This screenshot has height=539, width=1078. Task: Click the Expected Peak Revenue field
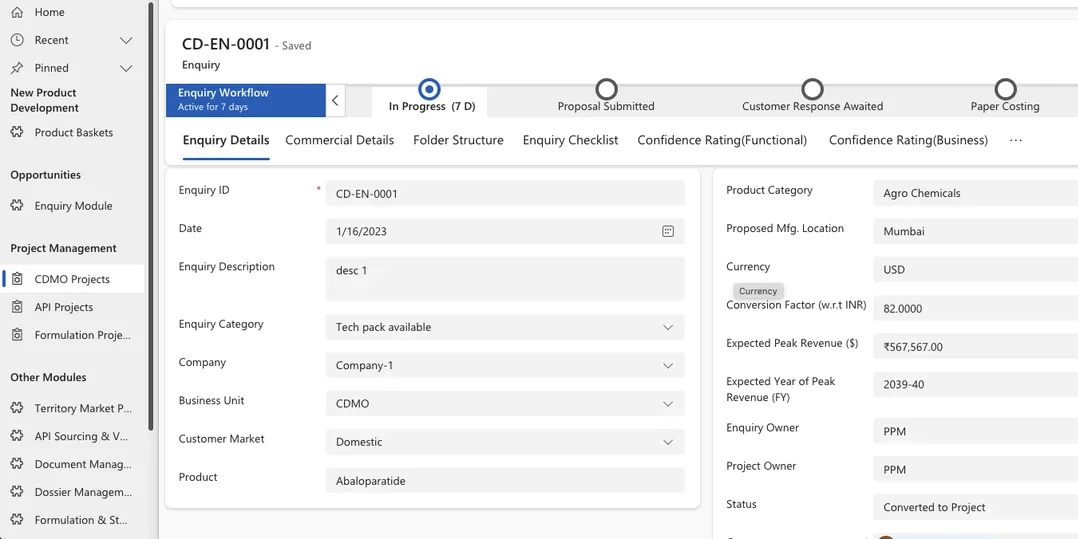pyautogui.click(x=976, y=346)
